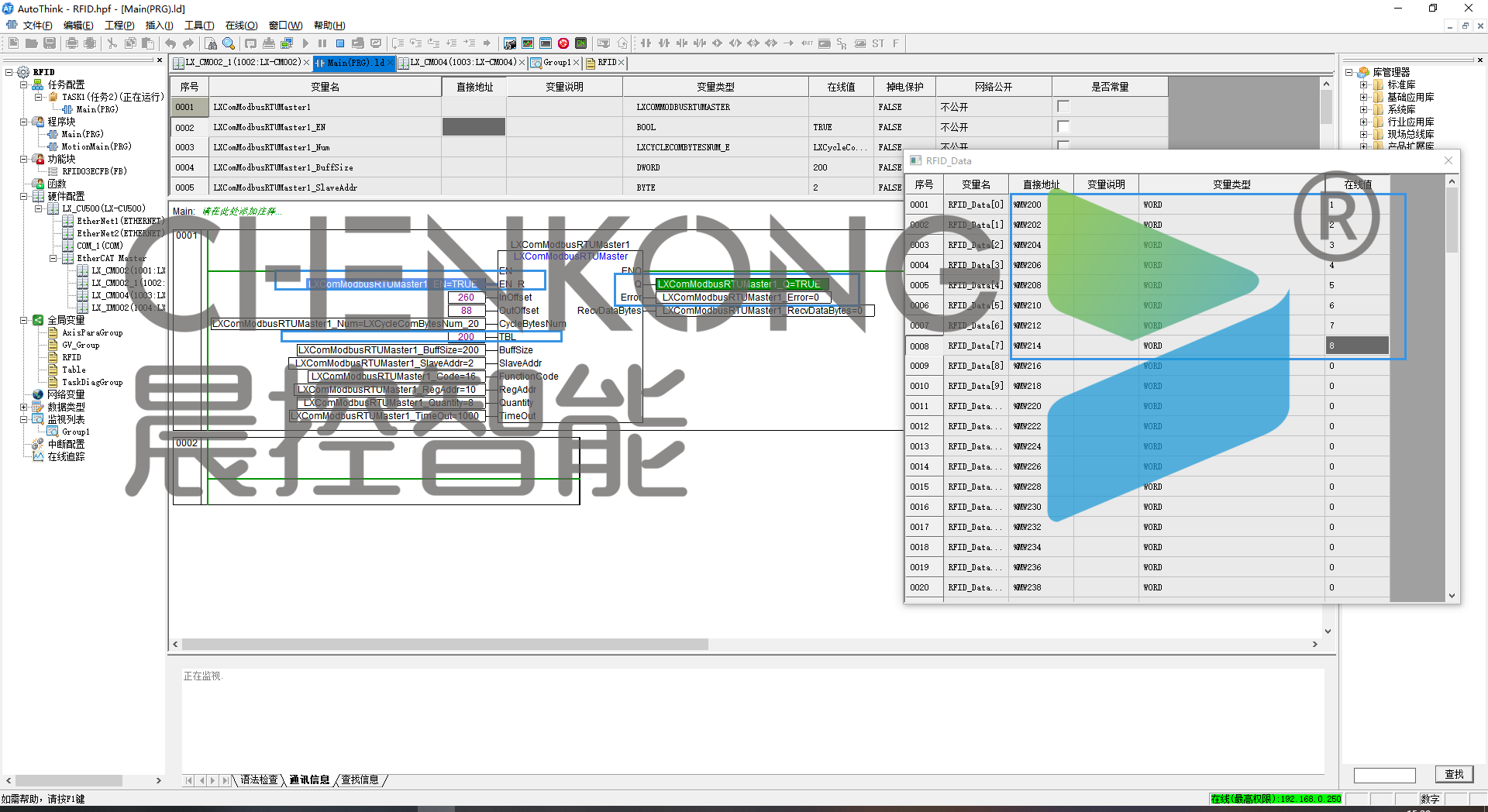Open the 工程(P) menu
The image size is (1488, 812).
[x=119, y=26]
